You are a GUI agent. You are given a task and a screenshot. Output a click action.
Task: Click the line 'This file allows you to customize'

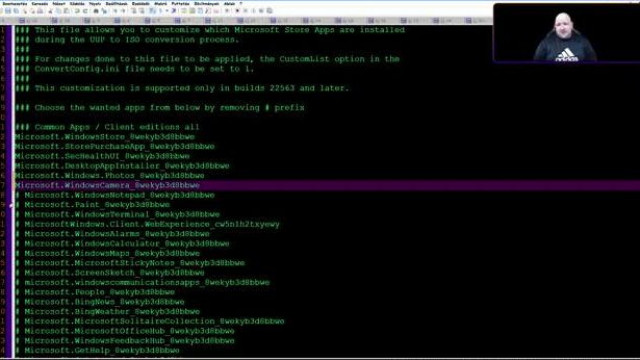click(x=210, y=30)
